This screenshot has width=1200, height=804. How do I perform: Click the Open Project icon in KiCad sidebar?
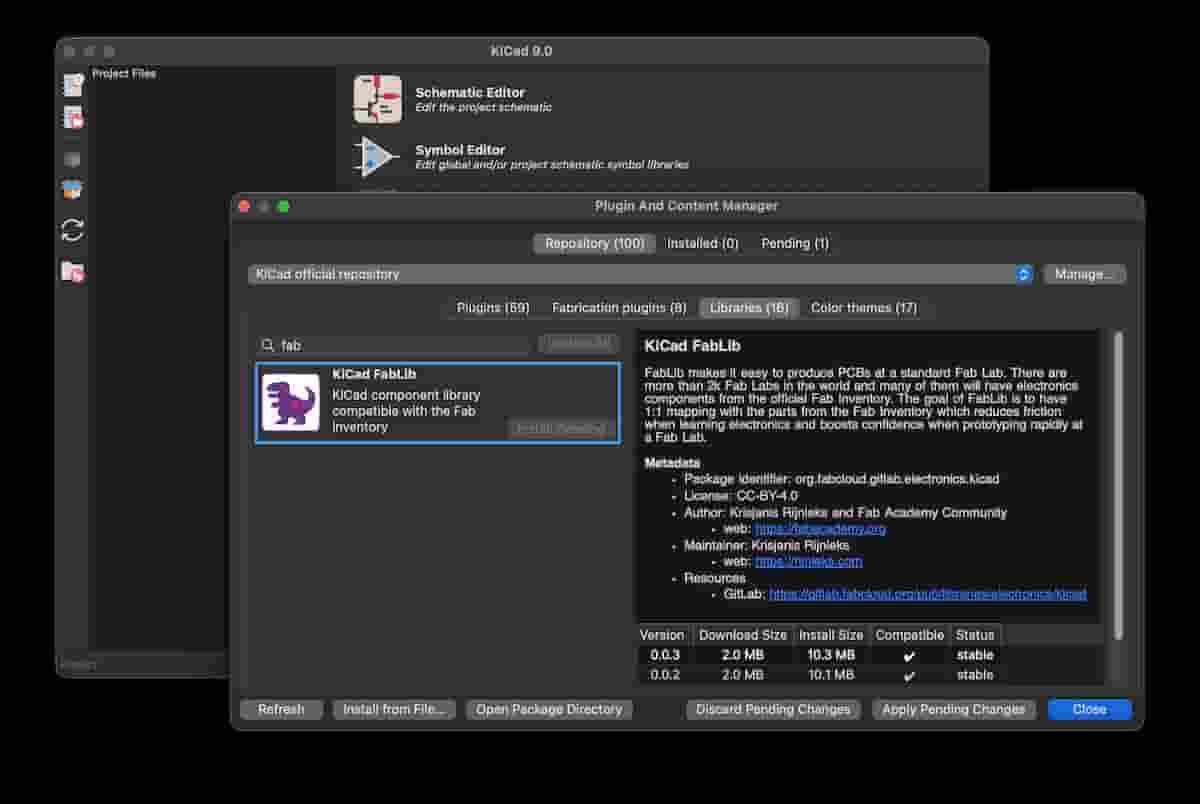(x=72, y=118)
